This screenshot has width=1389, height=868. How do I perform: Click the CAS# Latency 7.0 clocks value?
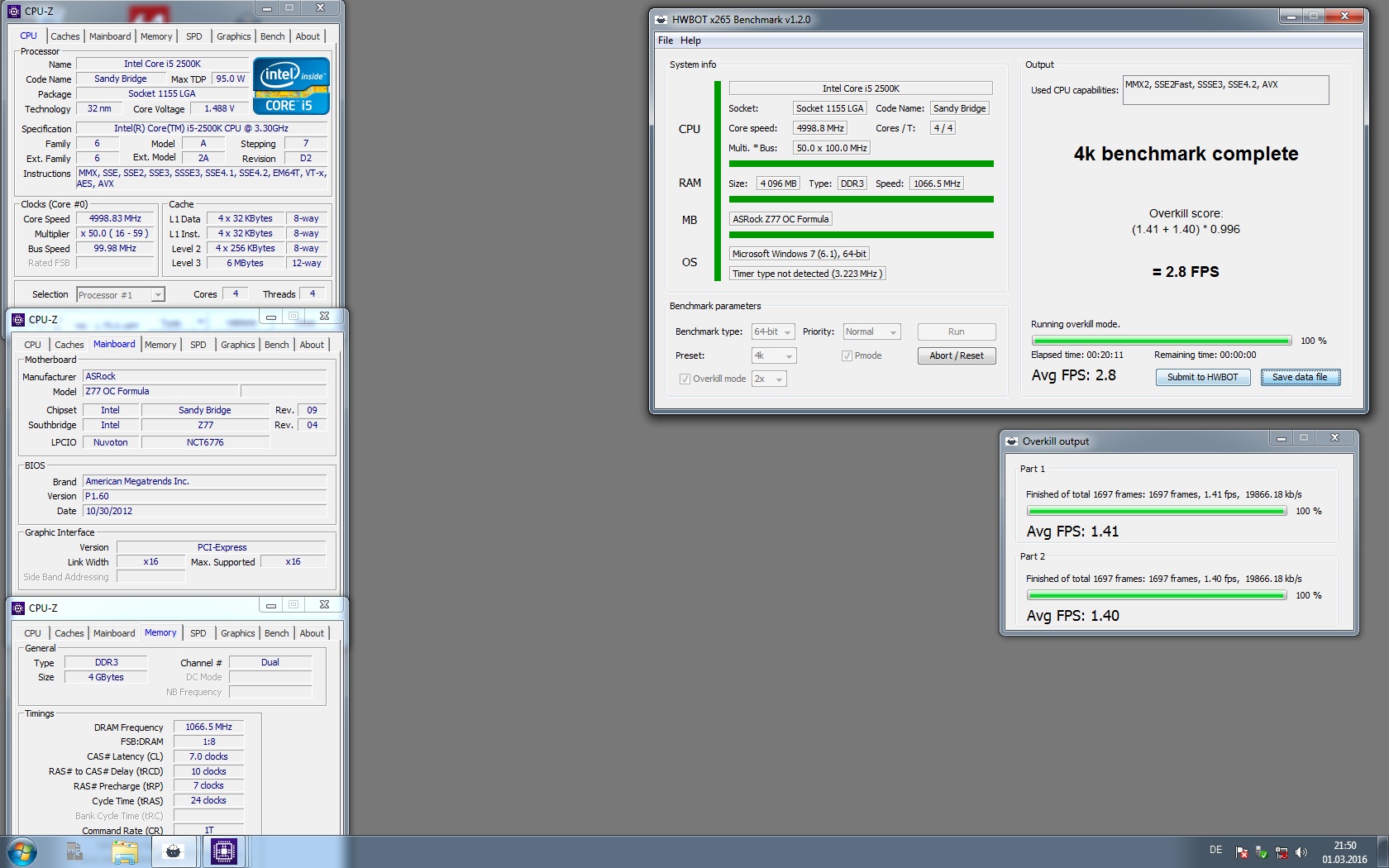(209, 757)
